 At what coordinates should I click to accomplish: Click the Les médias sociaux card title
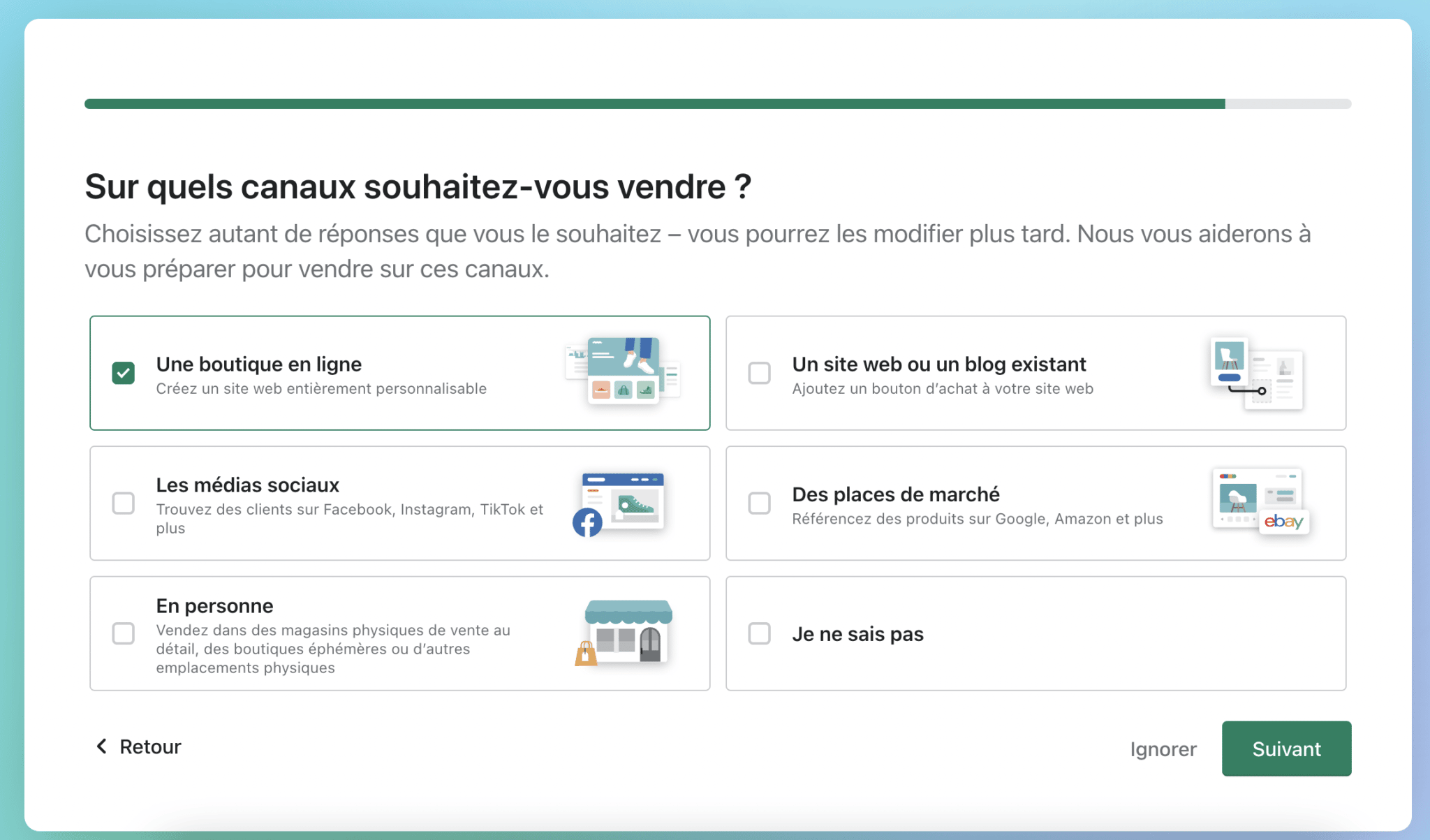tap(247, 485)
